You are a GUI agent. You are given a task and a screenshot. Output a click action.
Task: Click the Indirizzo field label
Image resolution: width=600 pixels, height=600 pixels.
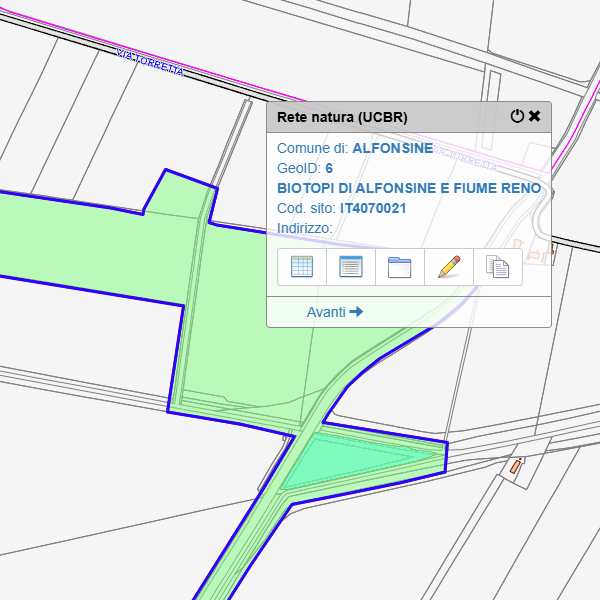click(303, 228)
